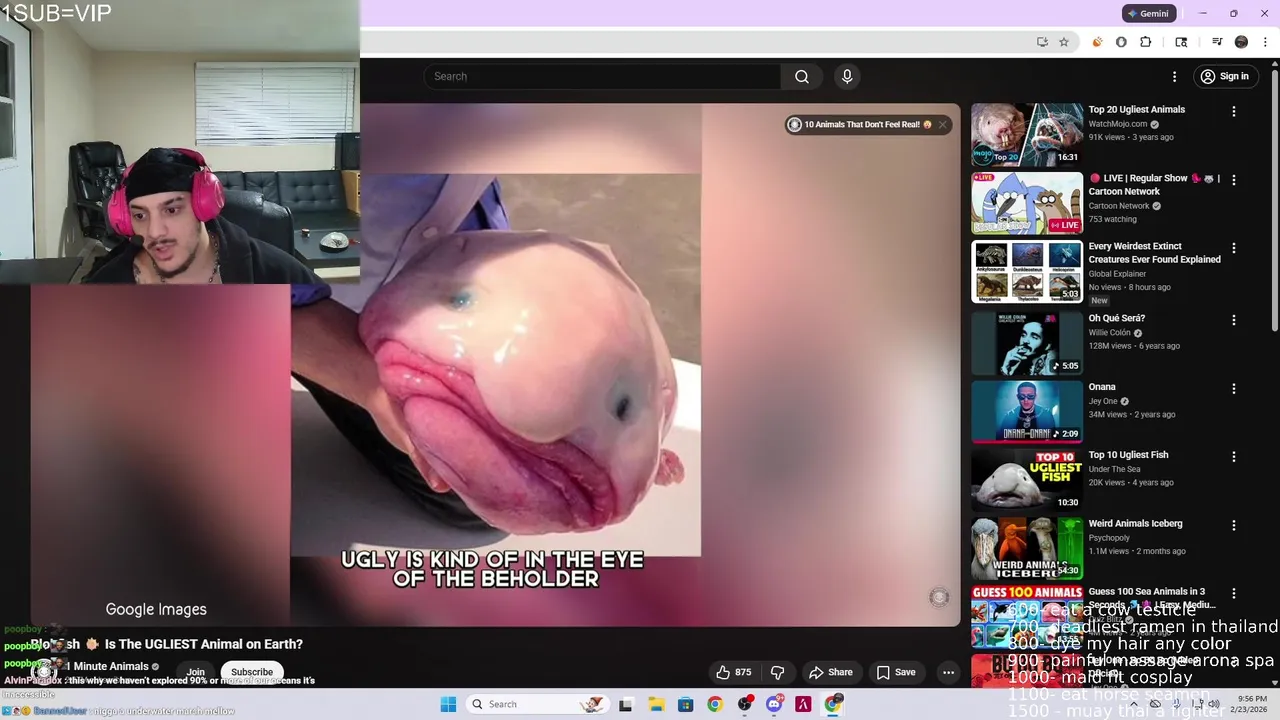Open more actions menu below the video
The image size is (1280, 720).
pos(948,672)
